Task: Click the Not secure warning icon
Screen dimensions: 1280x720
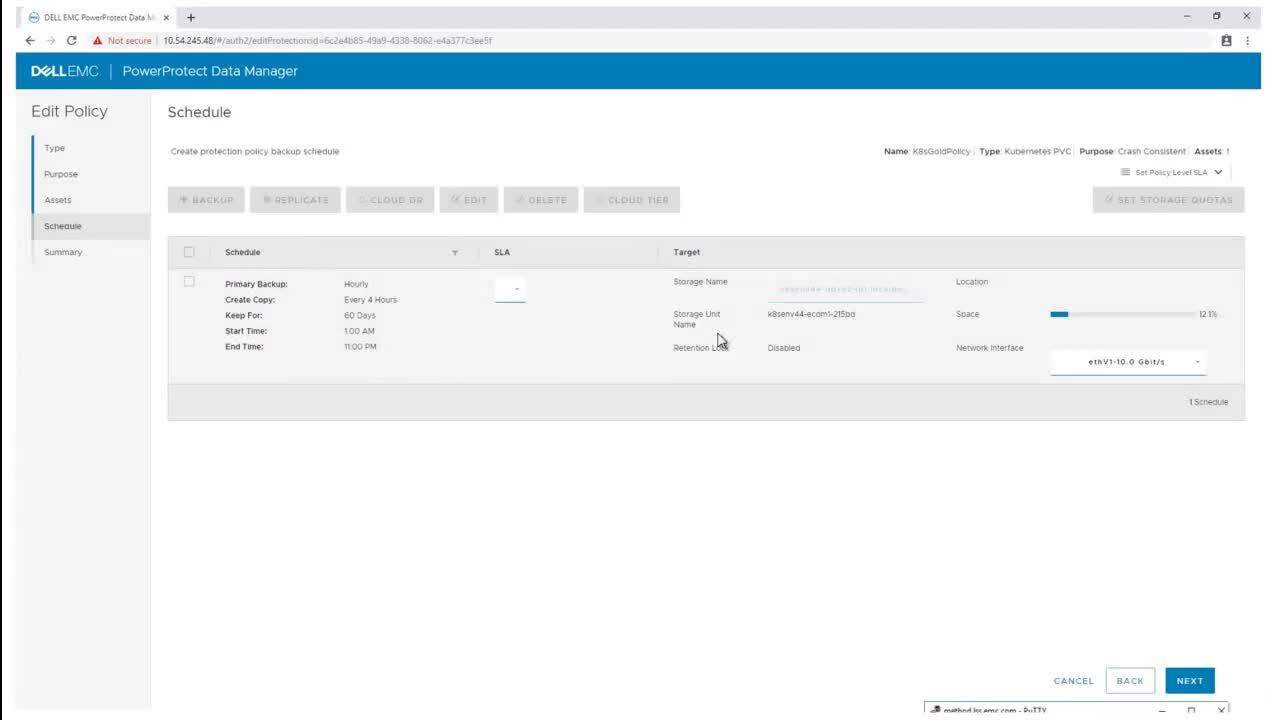Action: click(x=98, y=41)
